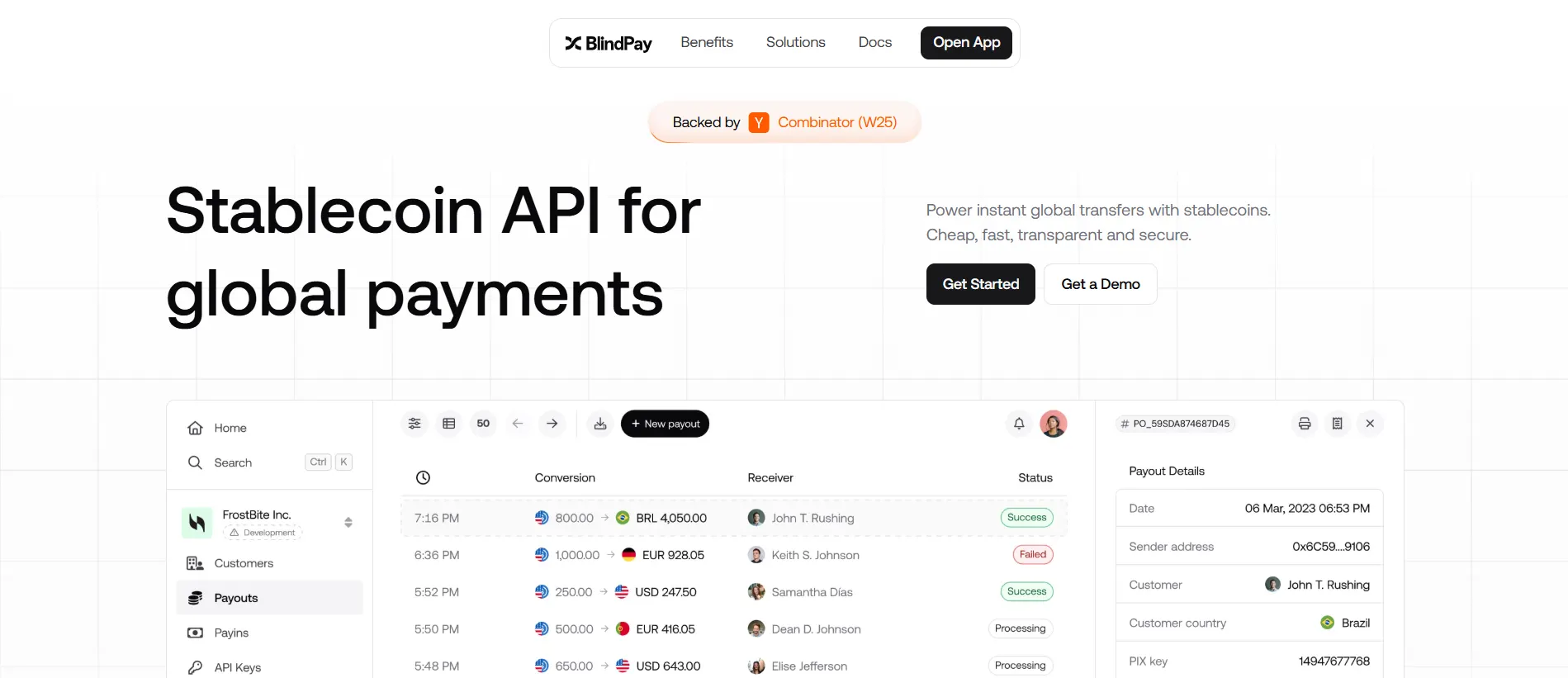Click the date 06 Mar, 2023 06:53 PM
The image size is (1568, 678).
(1307, 509)
